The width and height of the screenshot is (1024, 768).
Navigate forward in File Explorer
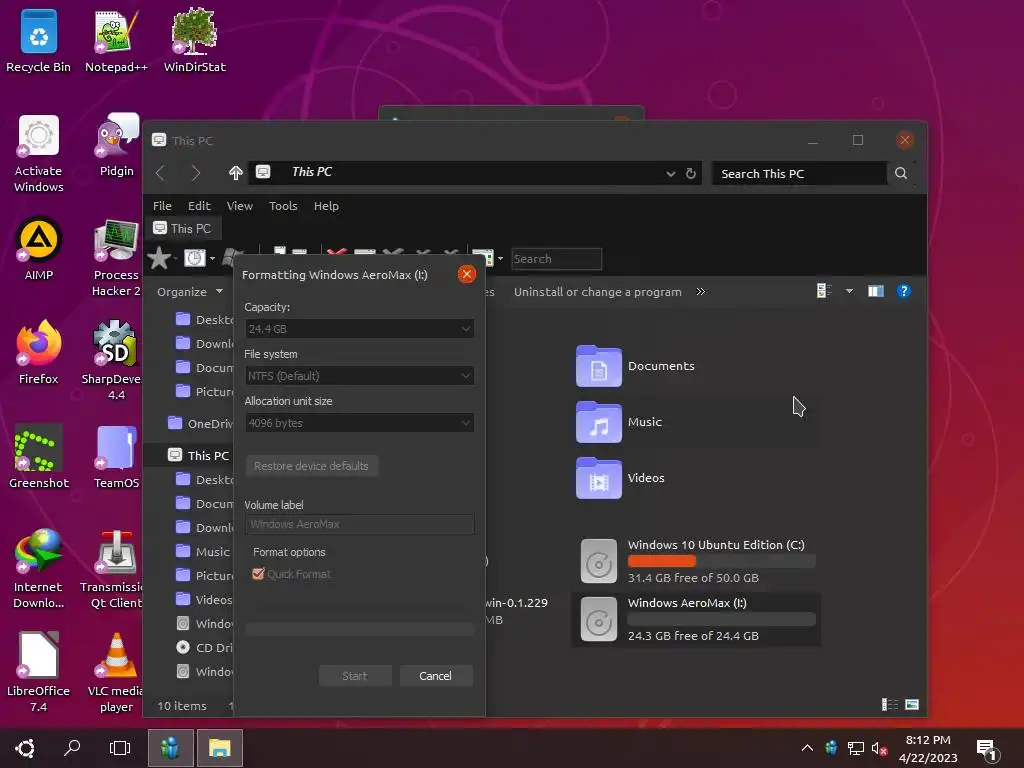pyautogui.click(x=195, y=173)
